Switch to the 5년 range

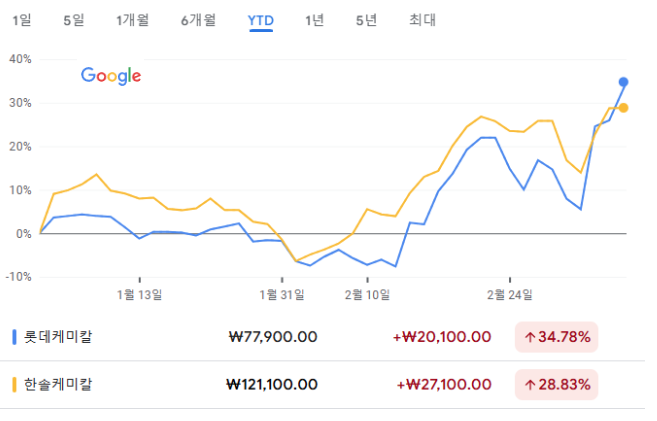click(366, 20)
